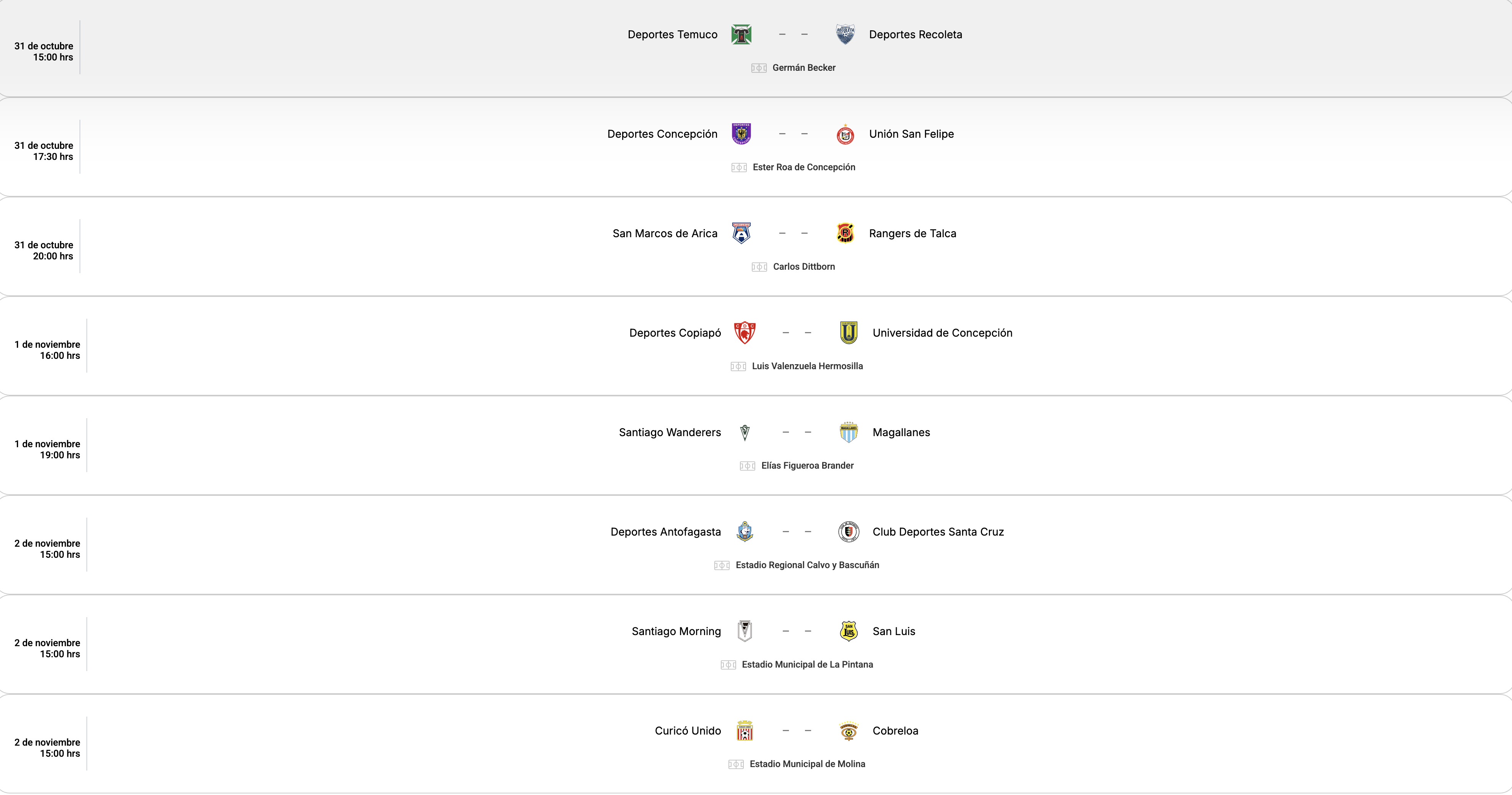Click the Unión San Felipe crest
The width and height of the screenshot is (1512, 795).
pyautogui.click(x=845, y=134)
